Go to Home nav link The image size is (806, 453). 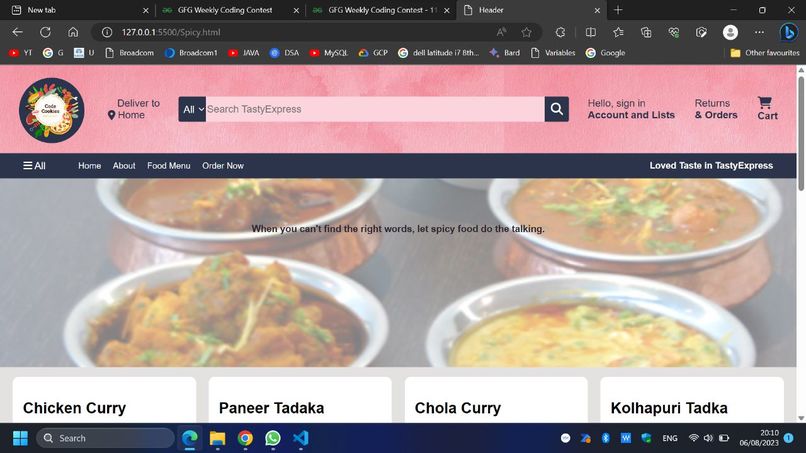coord(89,166)
